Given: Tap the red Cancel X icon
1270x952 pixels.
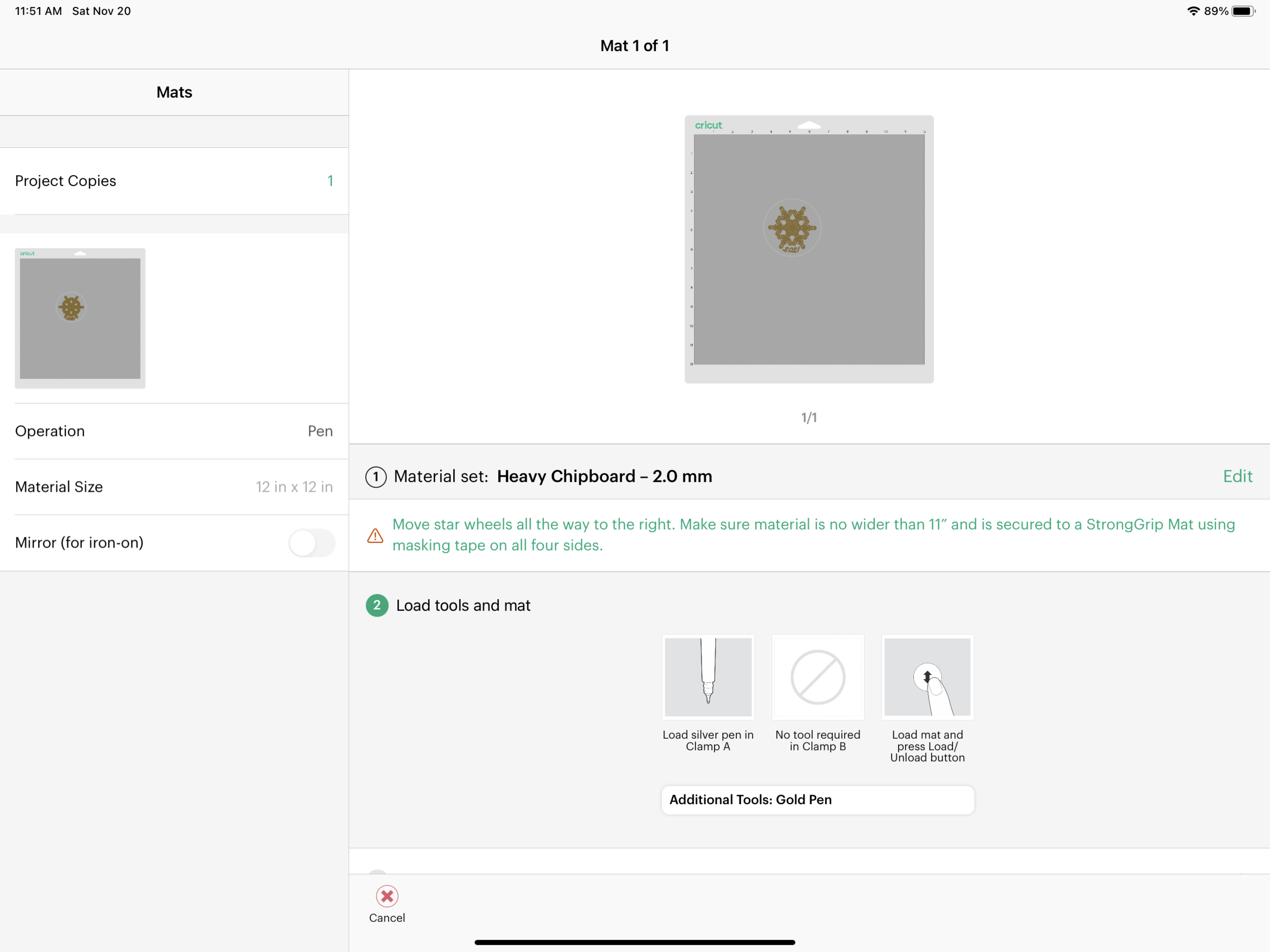Looking at the screenshot, I should 387,896.
